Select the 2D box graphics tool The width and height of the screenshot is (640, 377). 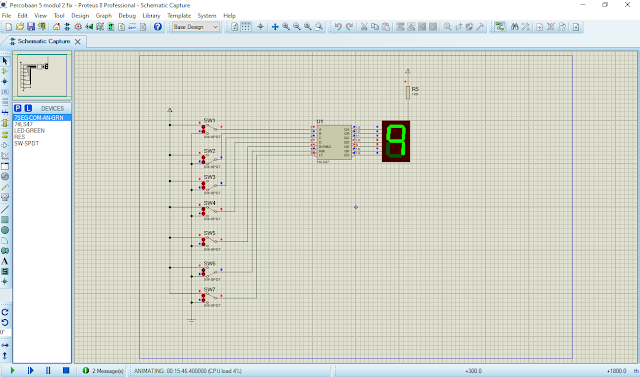coord(5,220)
